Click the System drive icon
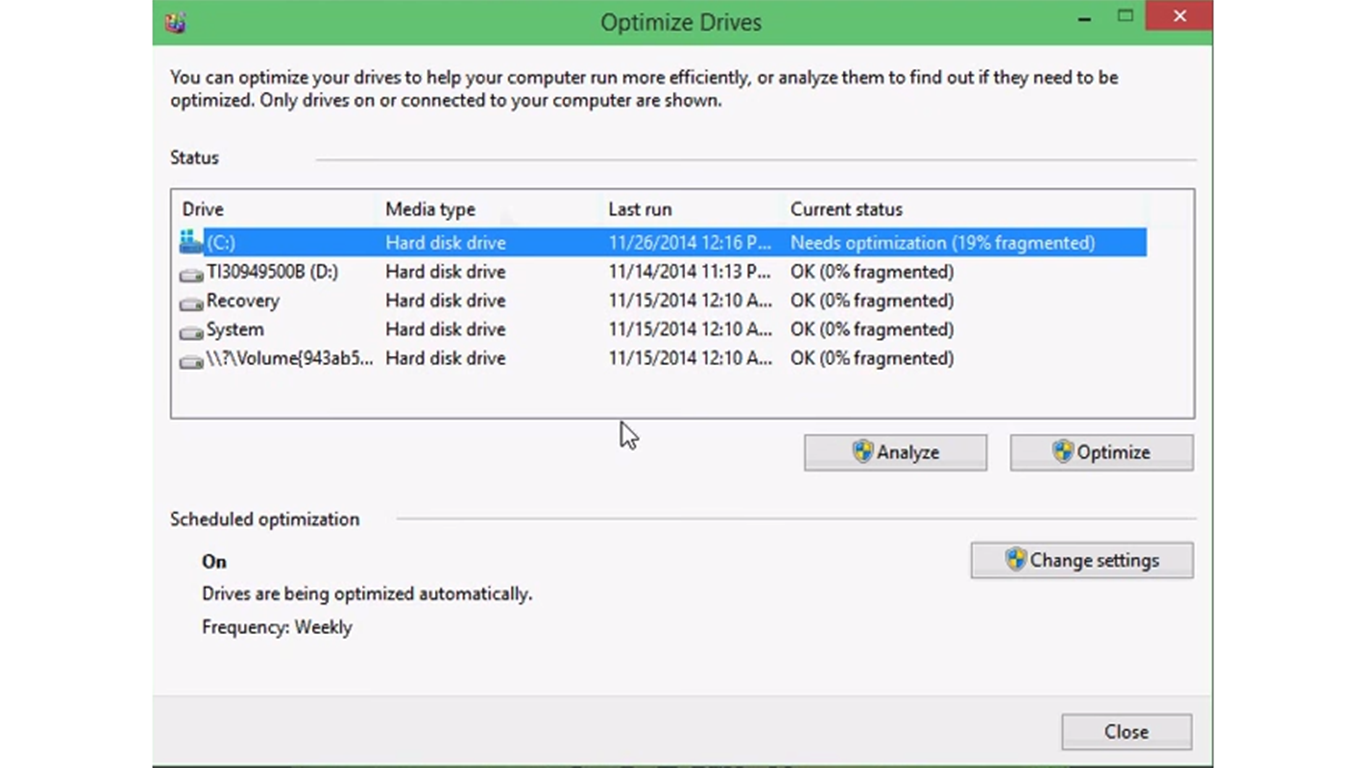 coord(191,331)
